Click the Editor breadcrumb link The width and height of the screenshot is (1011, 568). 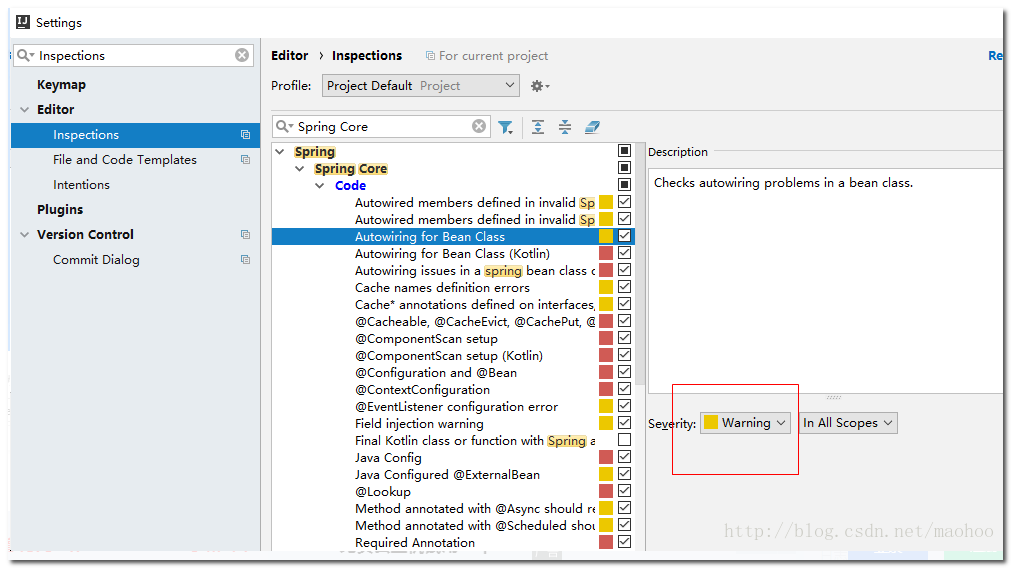click(290, 55)
